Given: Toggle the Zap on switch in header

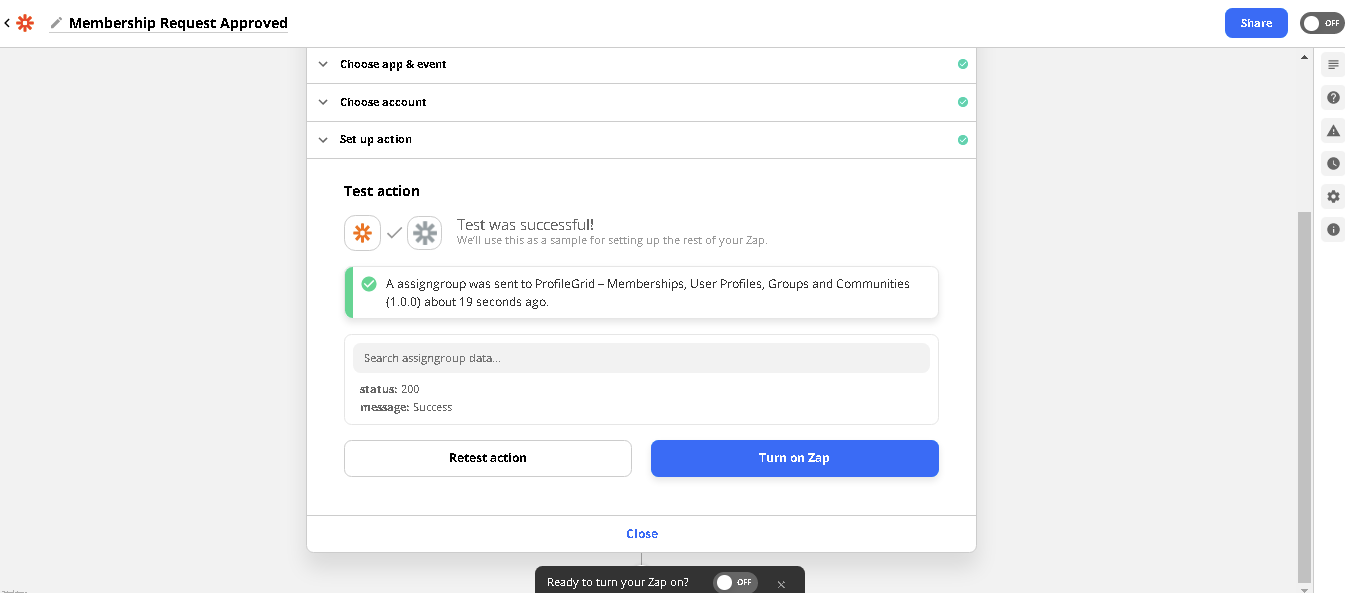Looking at the screenshot, I should (x=1321, y=23).
